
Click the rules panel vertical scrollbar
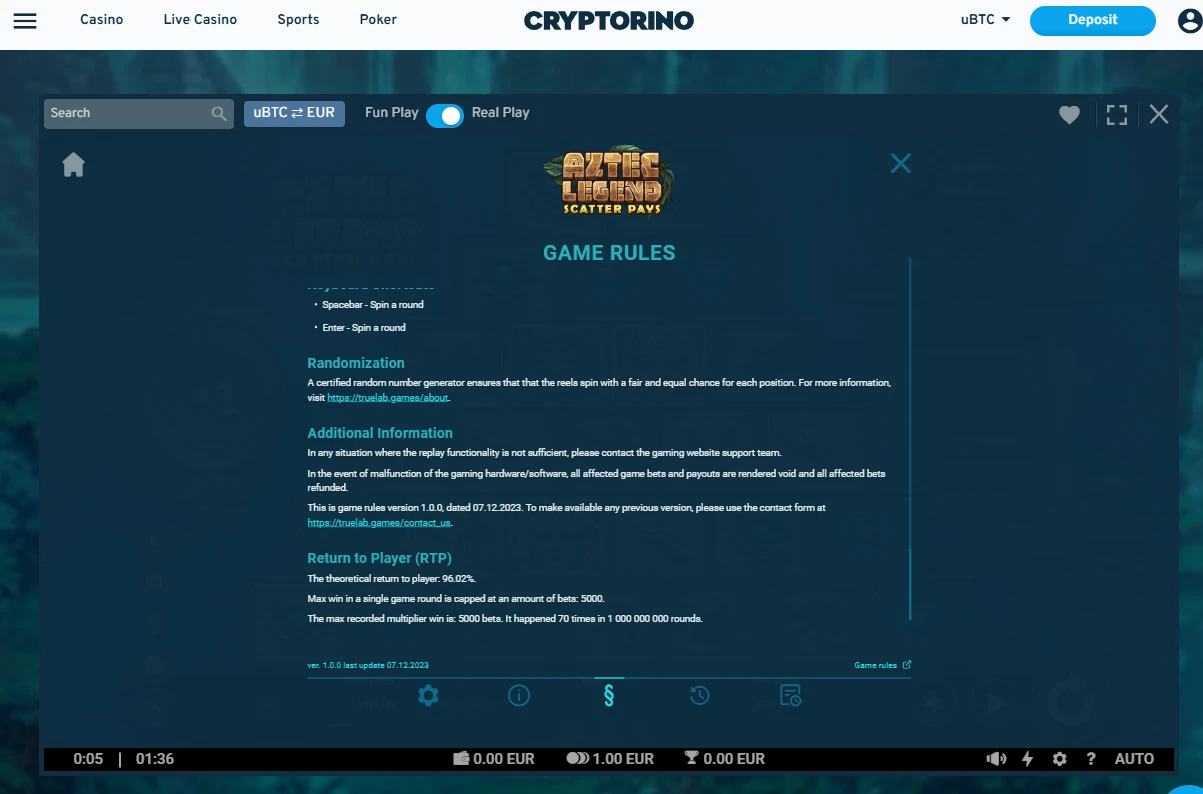(910, 584)
